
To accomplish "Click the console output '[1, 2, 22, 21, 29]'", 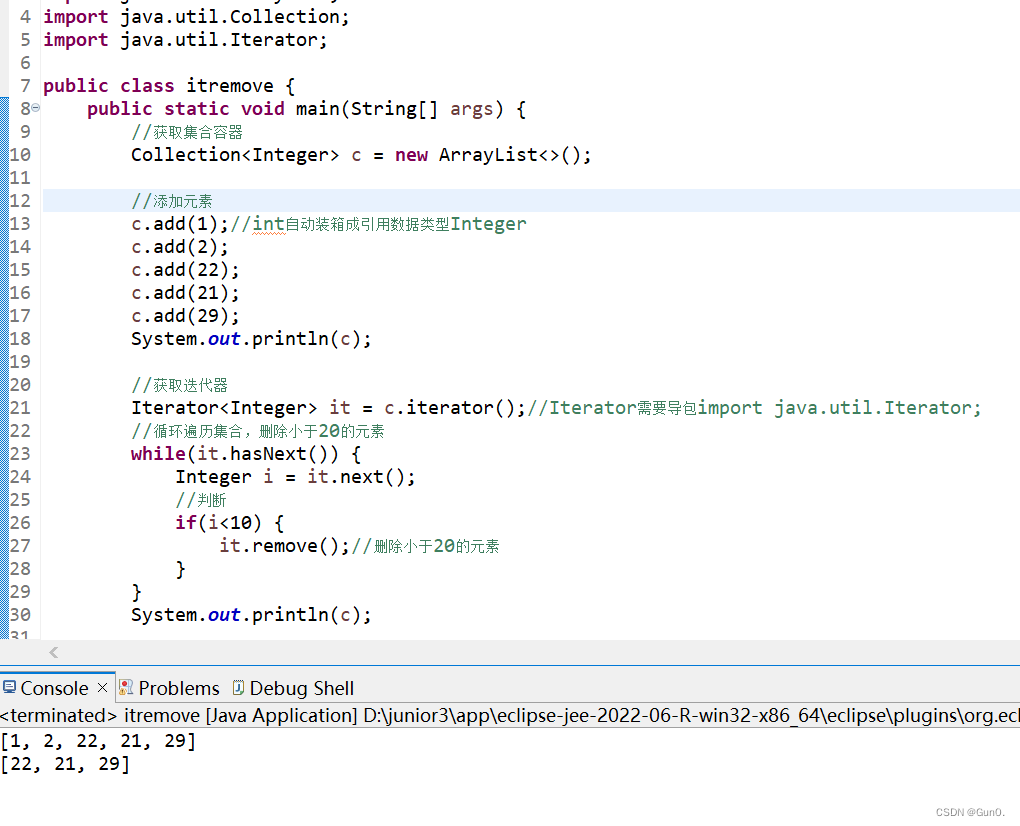I will (98, 741).
